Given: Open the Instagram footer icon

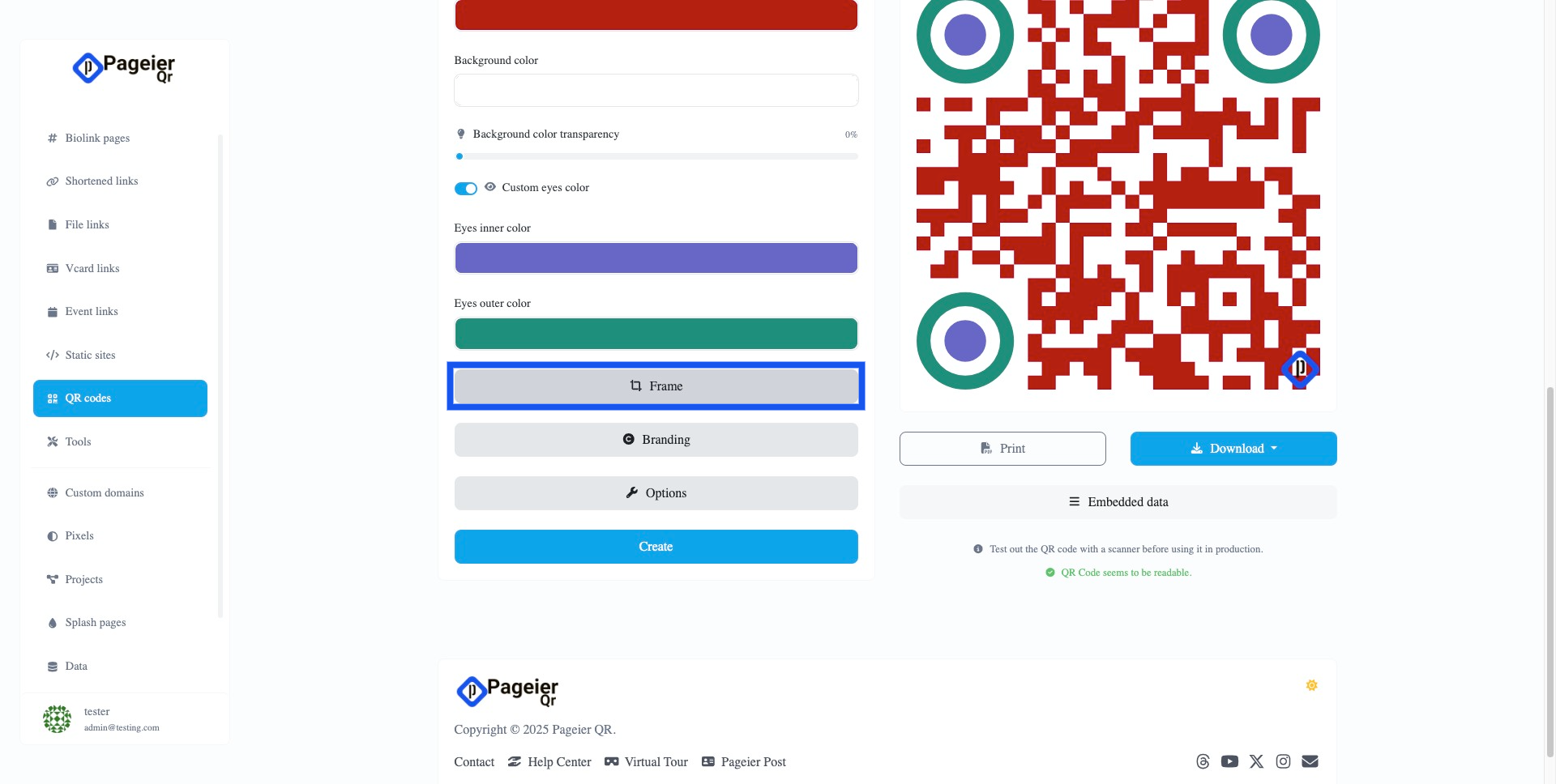Looking at the screenshot, I should (1283, 761).
